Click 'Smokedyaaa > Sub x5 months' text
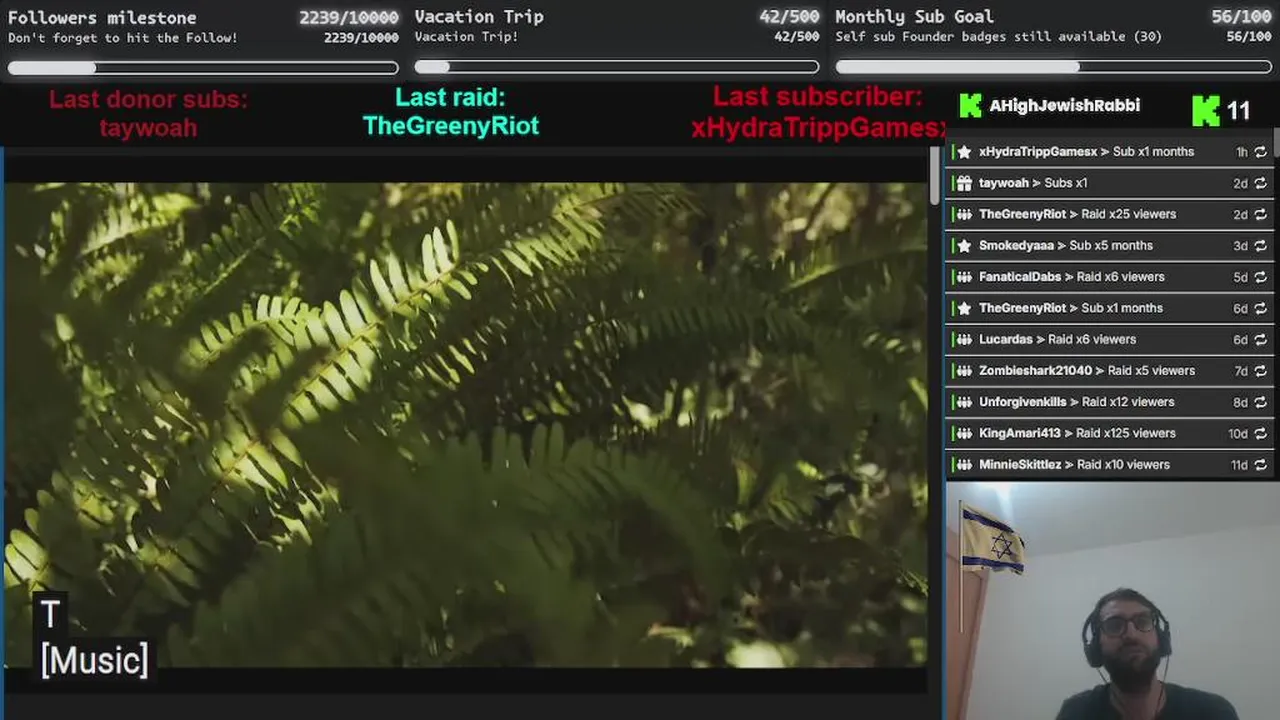 click(1066, 245)
